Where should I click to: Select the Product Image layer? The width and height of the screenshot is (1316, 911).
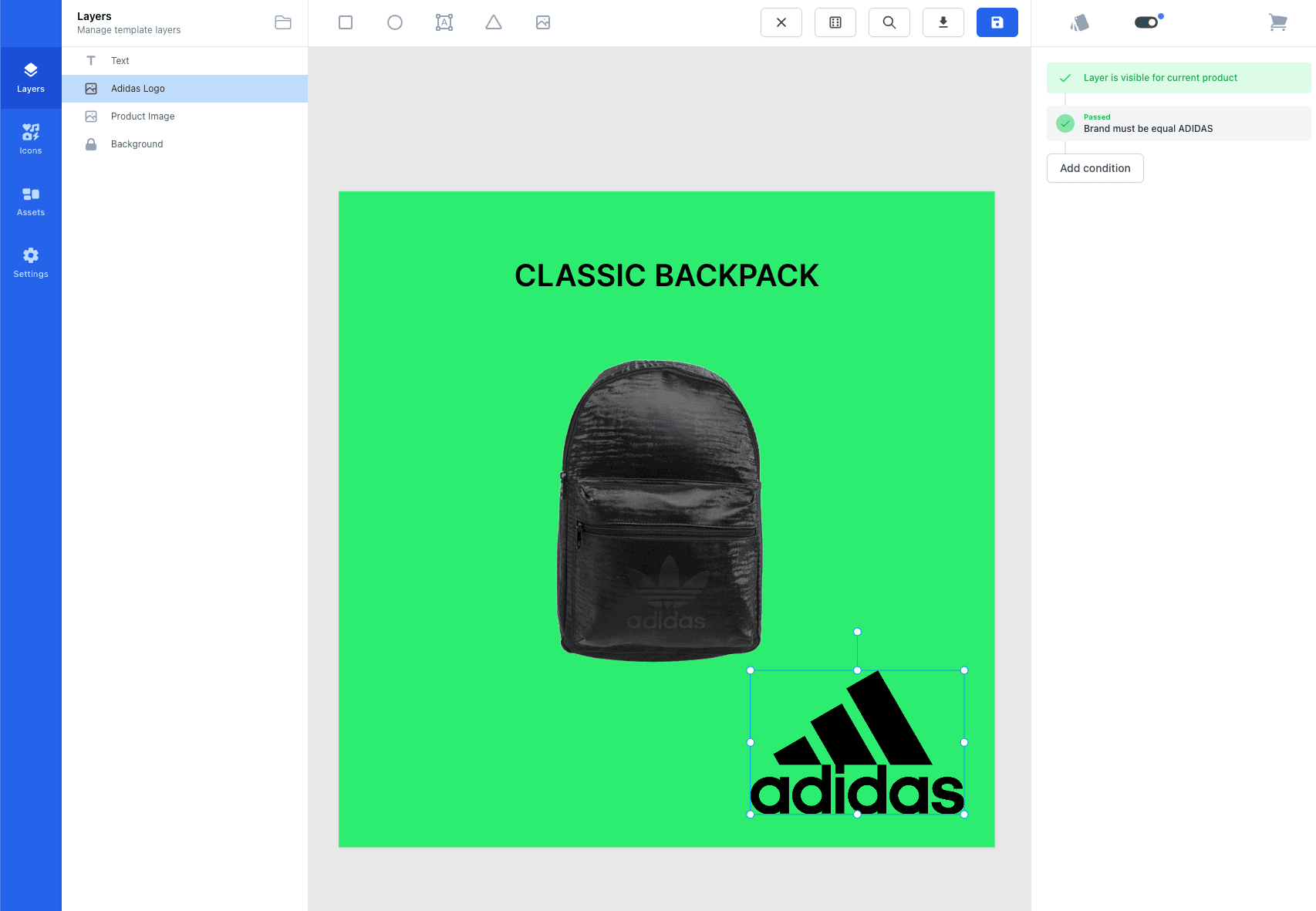[143, 116]
